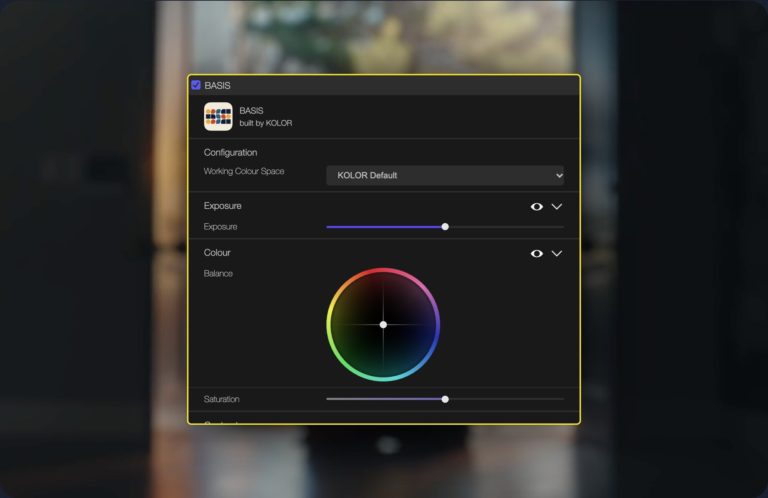Screen dimensions: 768x498
Task: Click the Exposure slider handle
Action: coord(445,227)
